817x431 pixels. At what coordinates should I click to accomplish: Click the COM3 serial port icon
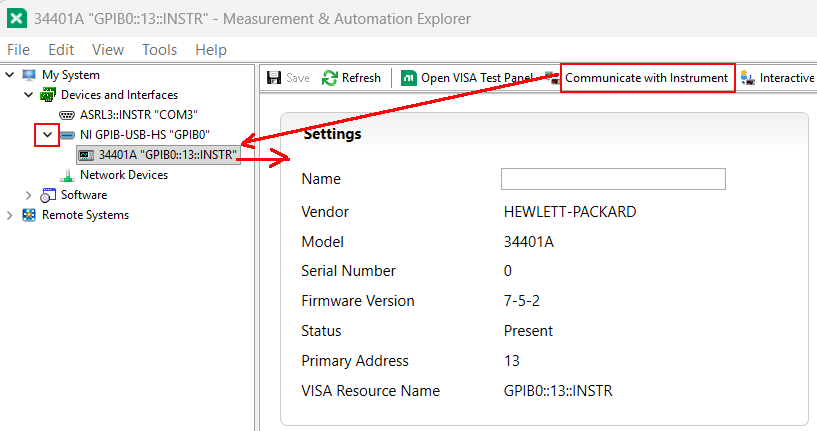(67, 115)
